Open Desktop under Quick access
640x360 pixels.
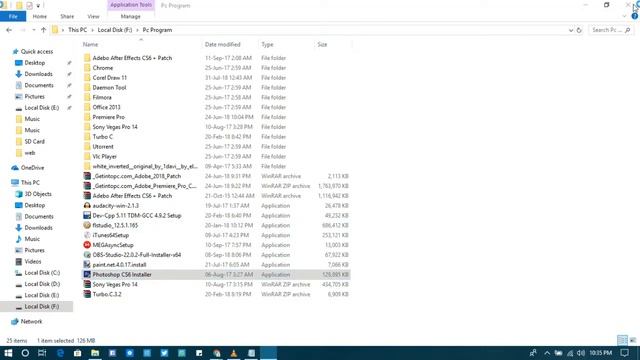(x=34, y=63)
